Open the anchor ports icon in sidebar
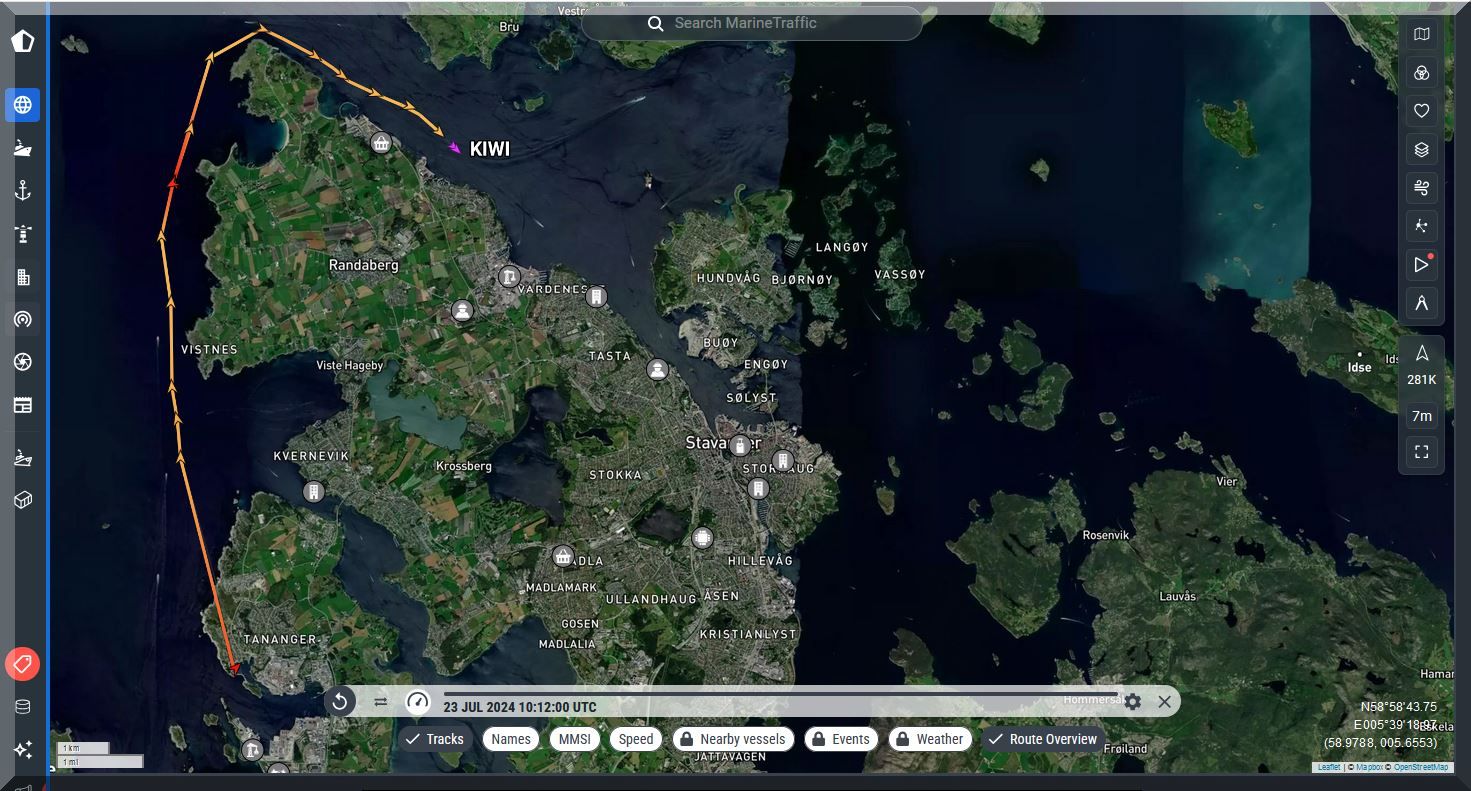Image resolution: width=1471 pixels, height=791 pixels. click(23, 191)
